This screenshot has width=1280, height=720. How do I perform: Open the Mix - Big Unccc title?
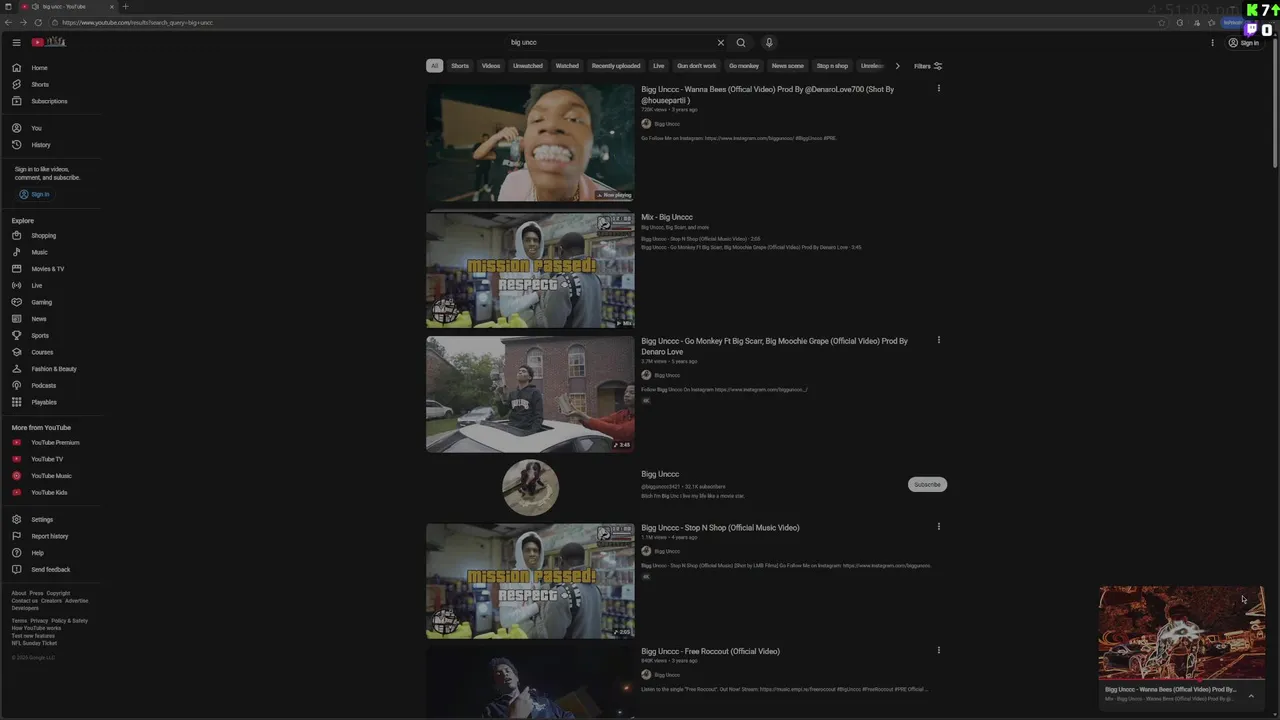pyautogui.click(x=667, y=217)
